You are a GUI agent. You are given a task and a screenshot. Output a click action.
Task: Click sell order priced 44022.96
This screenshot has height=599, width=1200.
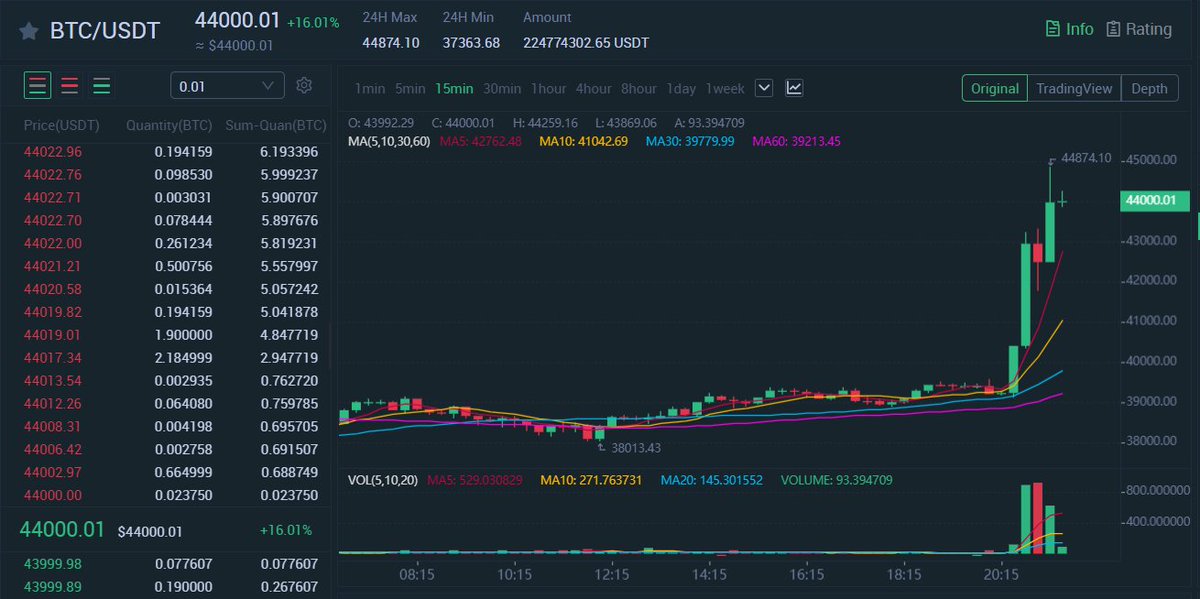coord(170,152)
